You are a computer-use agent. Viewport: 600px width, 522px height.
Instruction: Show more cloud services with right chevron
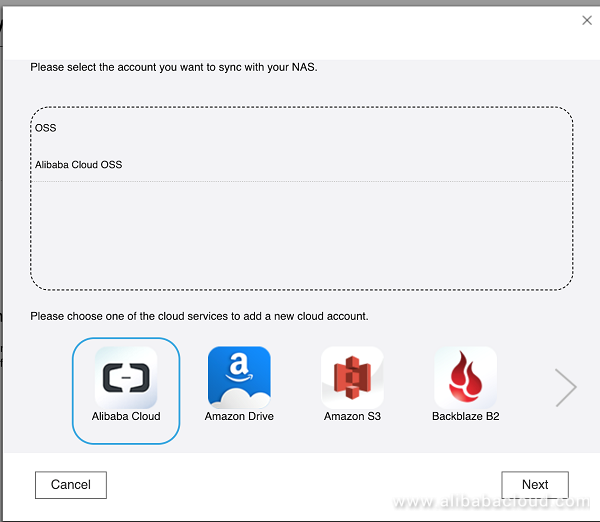(566, 387)
